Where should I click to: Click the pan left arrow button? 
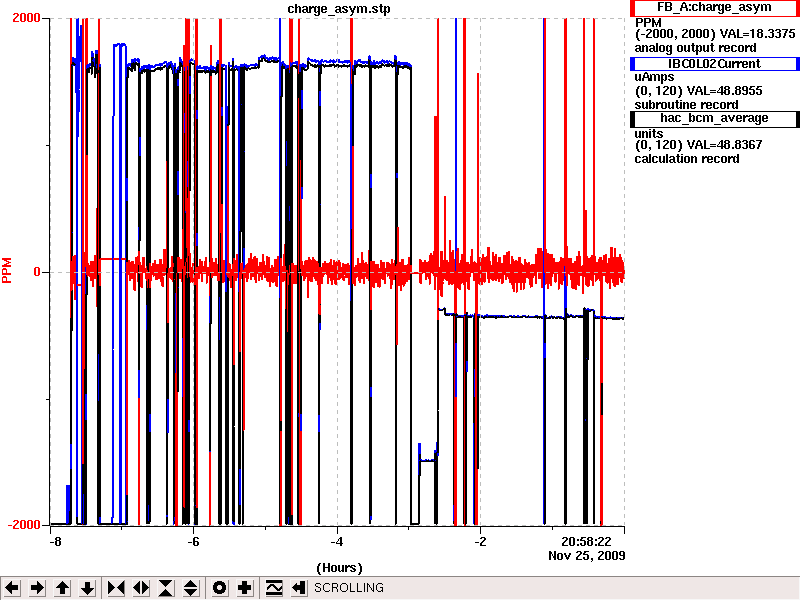(x=12, y=588)
